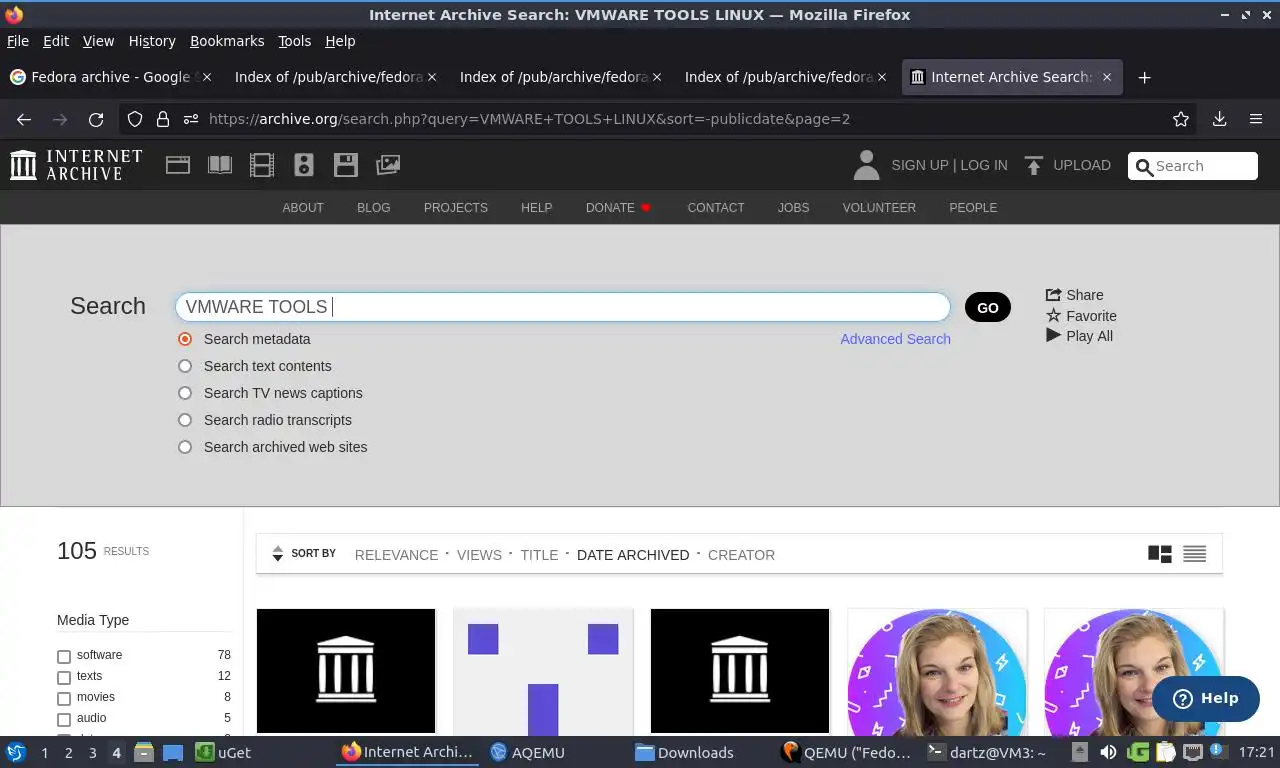Switch to AQEMU taskbar window
Screen dimensions: 1280x768
(x=528, y=752)
